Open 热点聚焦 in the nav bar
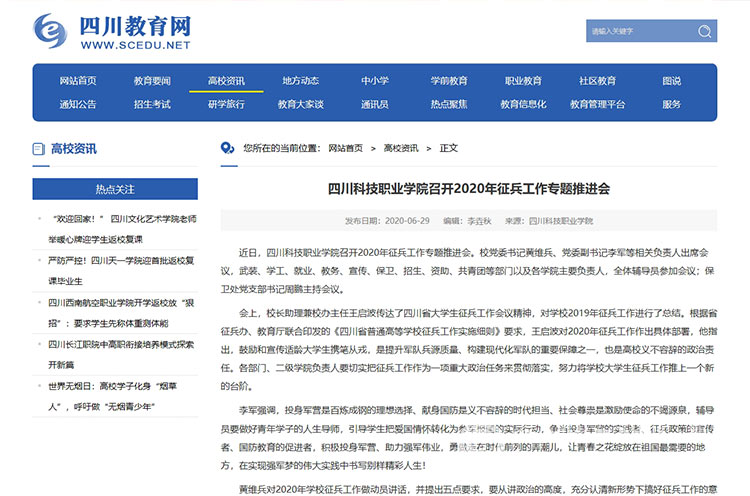Viewport: 750px width, 496px height. point(449,104)
